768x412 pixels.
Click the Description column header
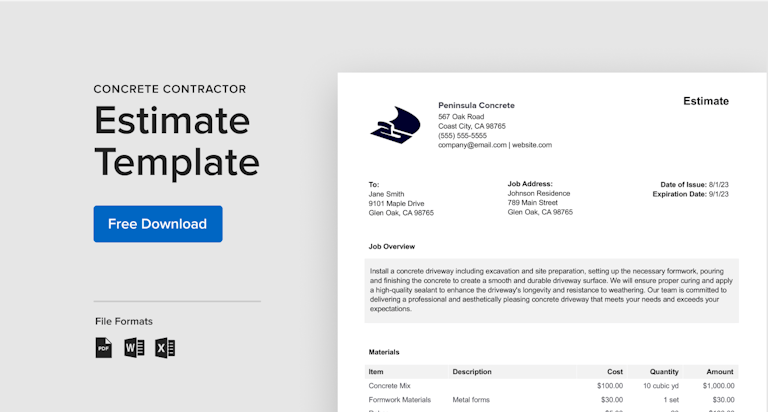tap(472, 371)
